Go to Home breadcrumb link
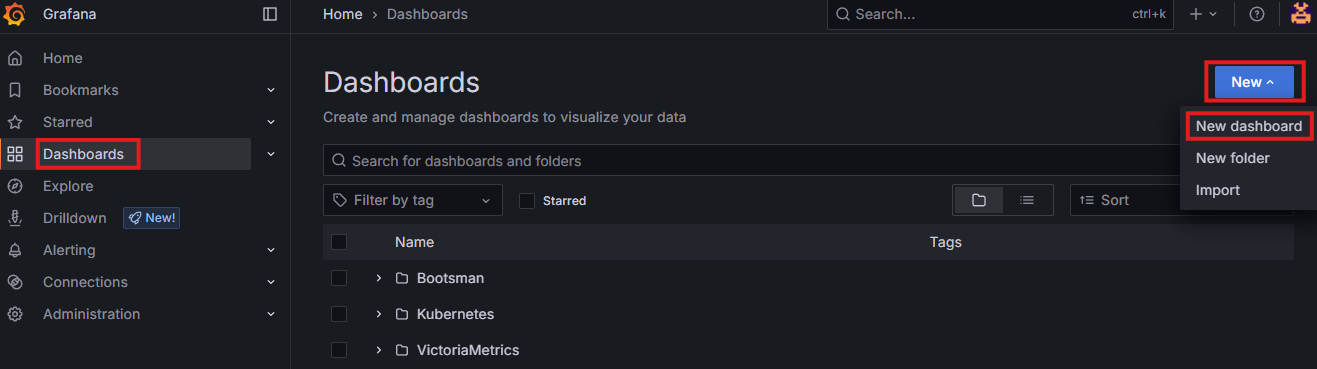The height and width of the screenshot is (369, 1317). point(343,14)
